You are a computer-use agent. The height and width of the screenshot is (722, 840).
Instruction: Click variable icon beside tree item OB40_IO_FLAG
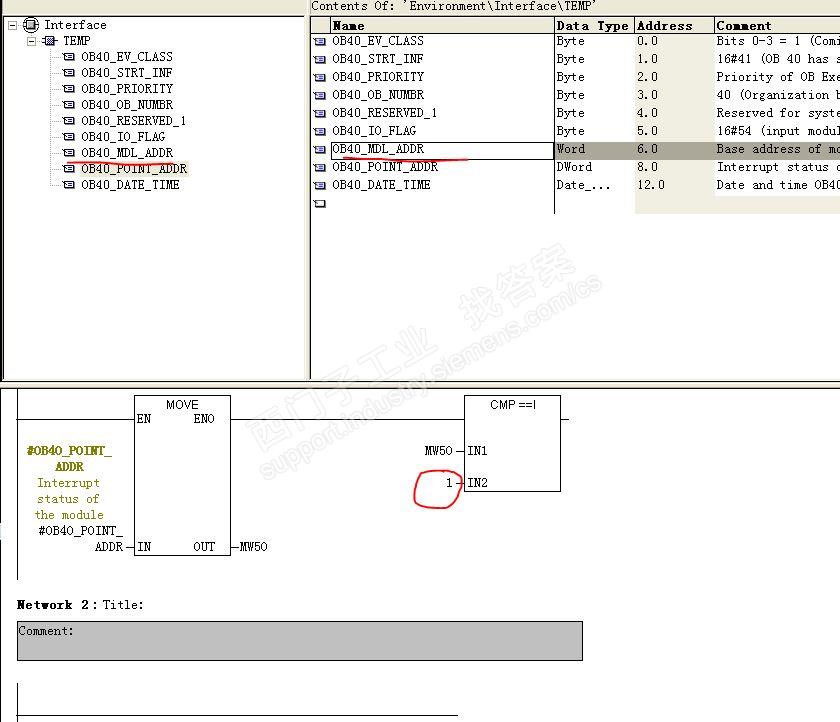(69, 137)
